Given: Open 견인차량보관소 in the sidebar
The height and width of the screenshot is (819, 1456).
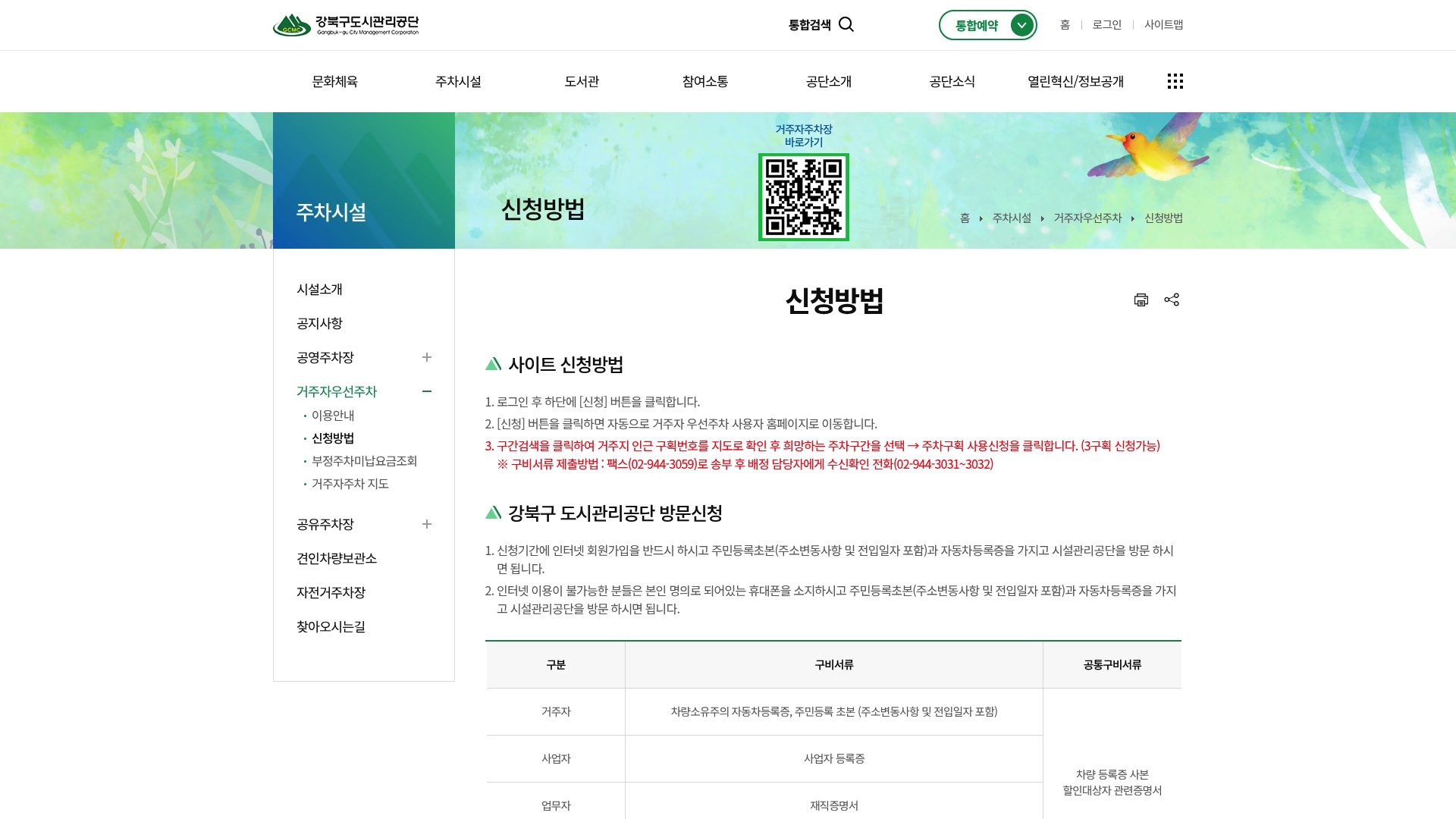Looking at the screenshot, I should [337, 558].
